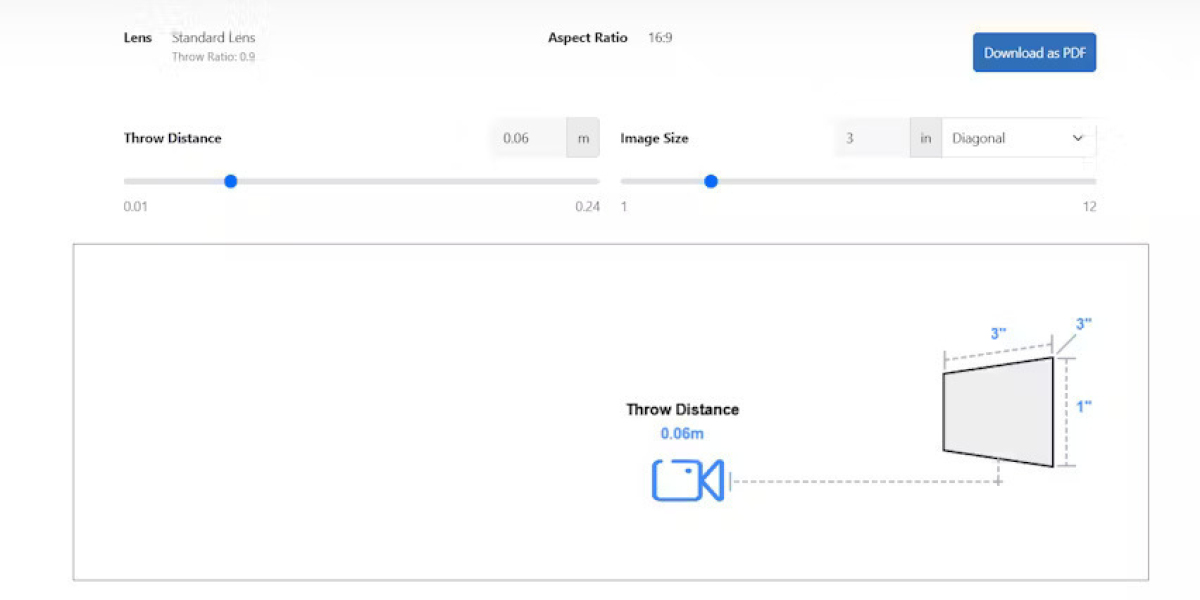The height and width of the screenshot is (600, 1200).
Task: Click the Throw Distance input field
Action: (x=528, y=138)
